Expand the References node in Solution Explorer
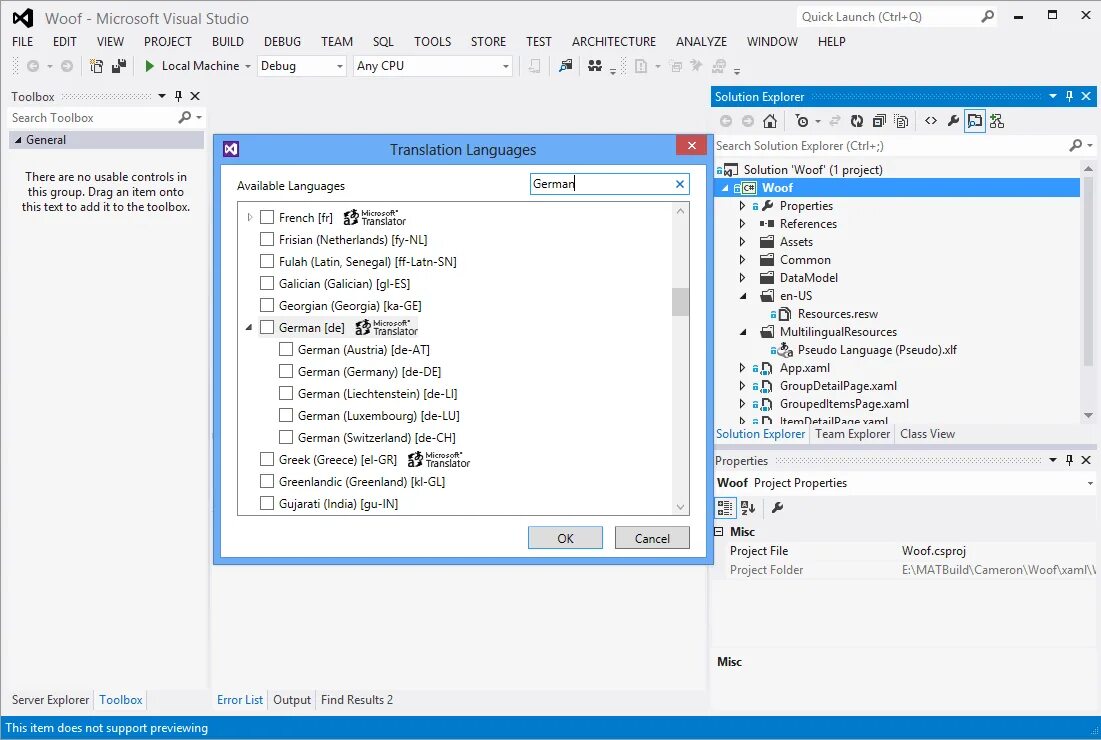 point(742,223)
